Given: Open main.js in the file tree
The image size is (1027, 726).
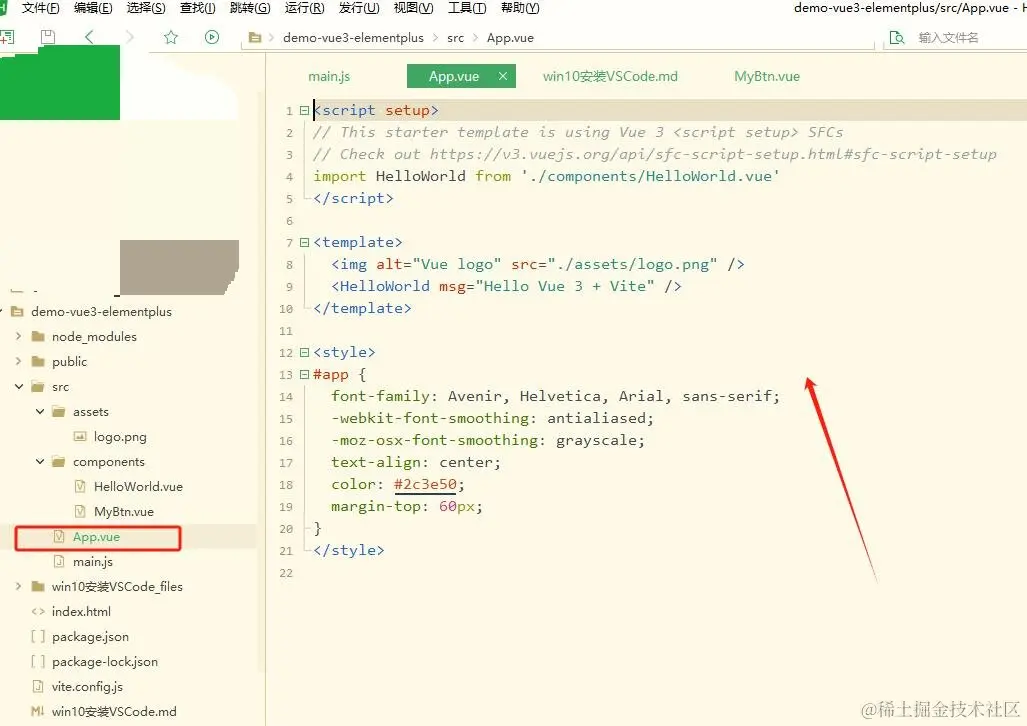Looking at the screenshot, I should pos(93,562).
